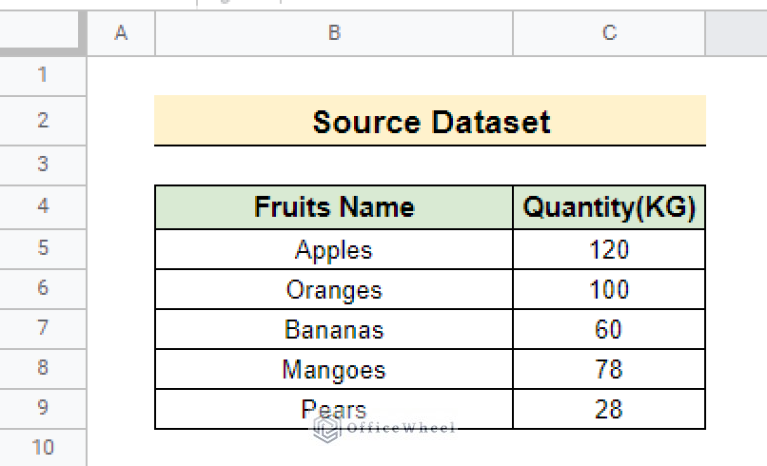
Task: Select row 4 header
Action: (x=43, y=206)
